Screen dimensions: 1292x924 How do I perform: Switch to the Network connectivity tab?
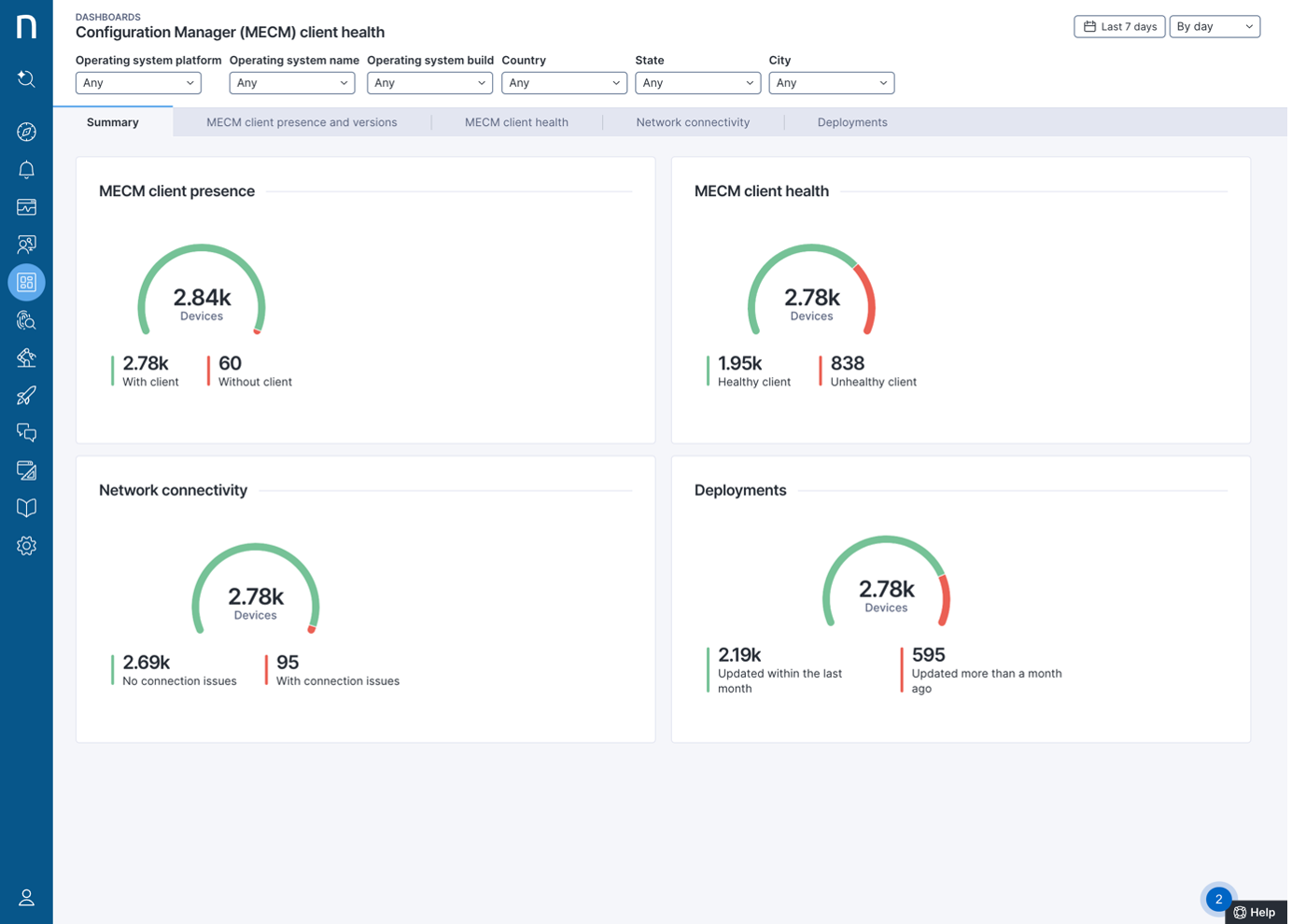pyautogui.click(x=693, y=121)
